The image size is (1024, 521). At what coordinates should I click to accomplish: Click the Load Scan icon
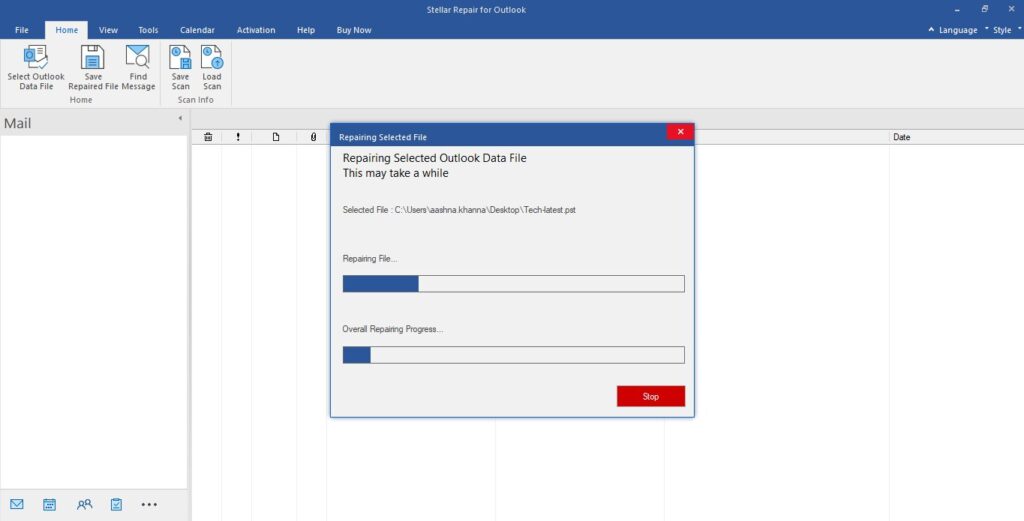coord(212,57)
